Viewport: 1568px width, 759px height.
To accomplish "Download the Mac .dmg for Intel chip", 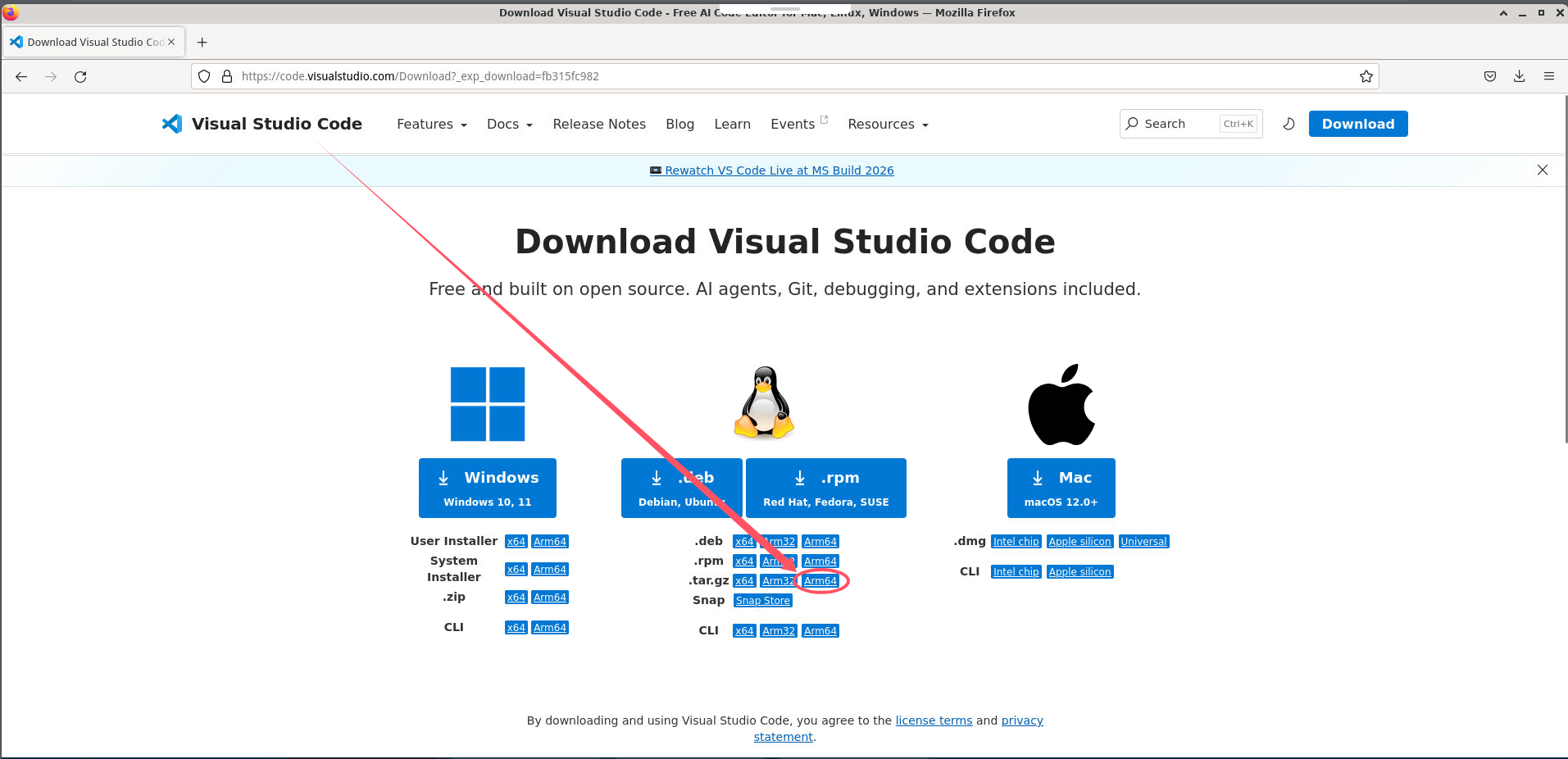I will pos(1016,542).
